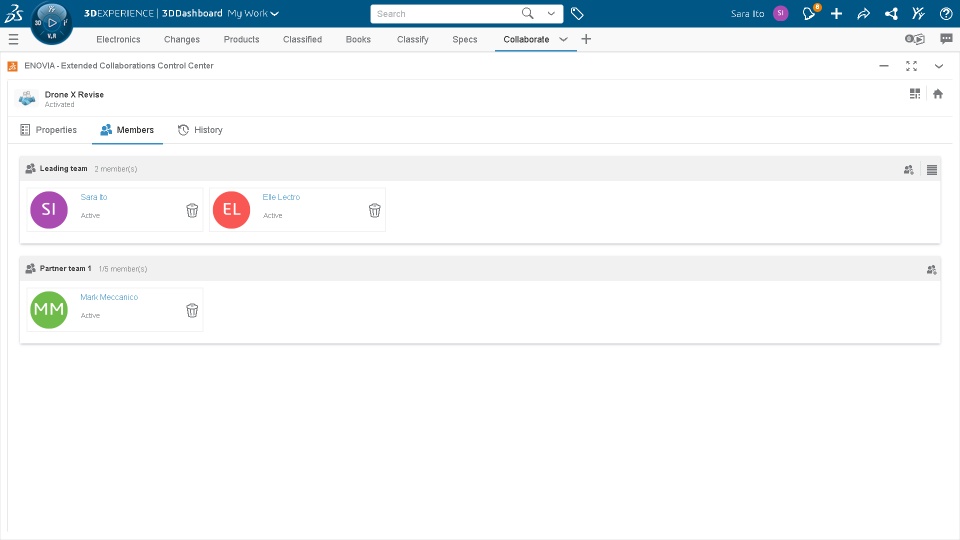Click the MM green avatar
This screenshot has width=960, height=540.
coord(49,310)
